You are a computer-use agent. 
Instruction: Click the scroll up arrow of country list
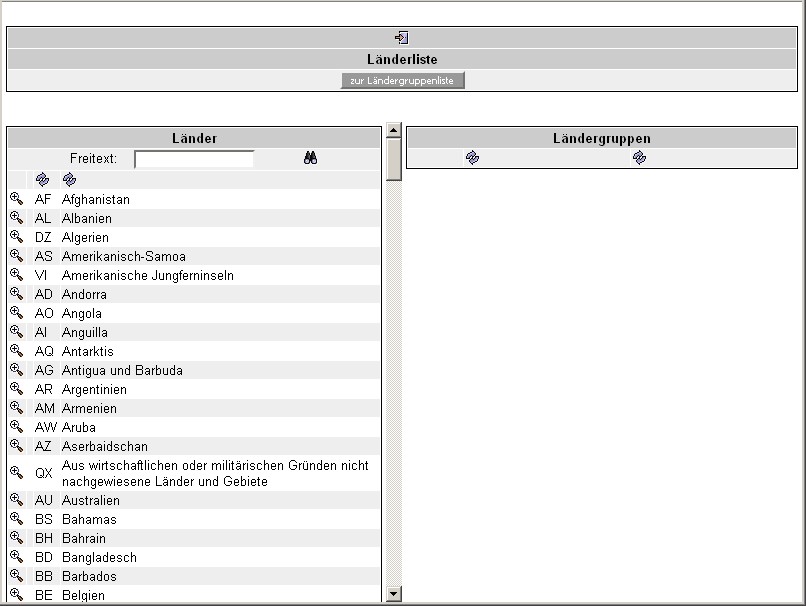pyautogui.click(x=393, y=130)
